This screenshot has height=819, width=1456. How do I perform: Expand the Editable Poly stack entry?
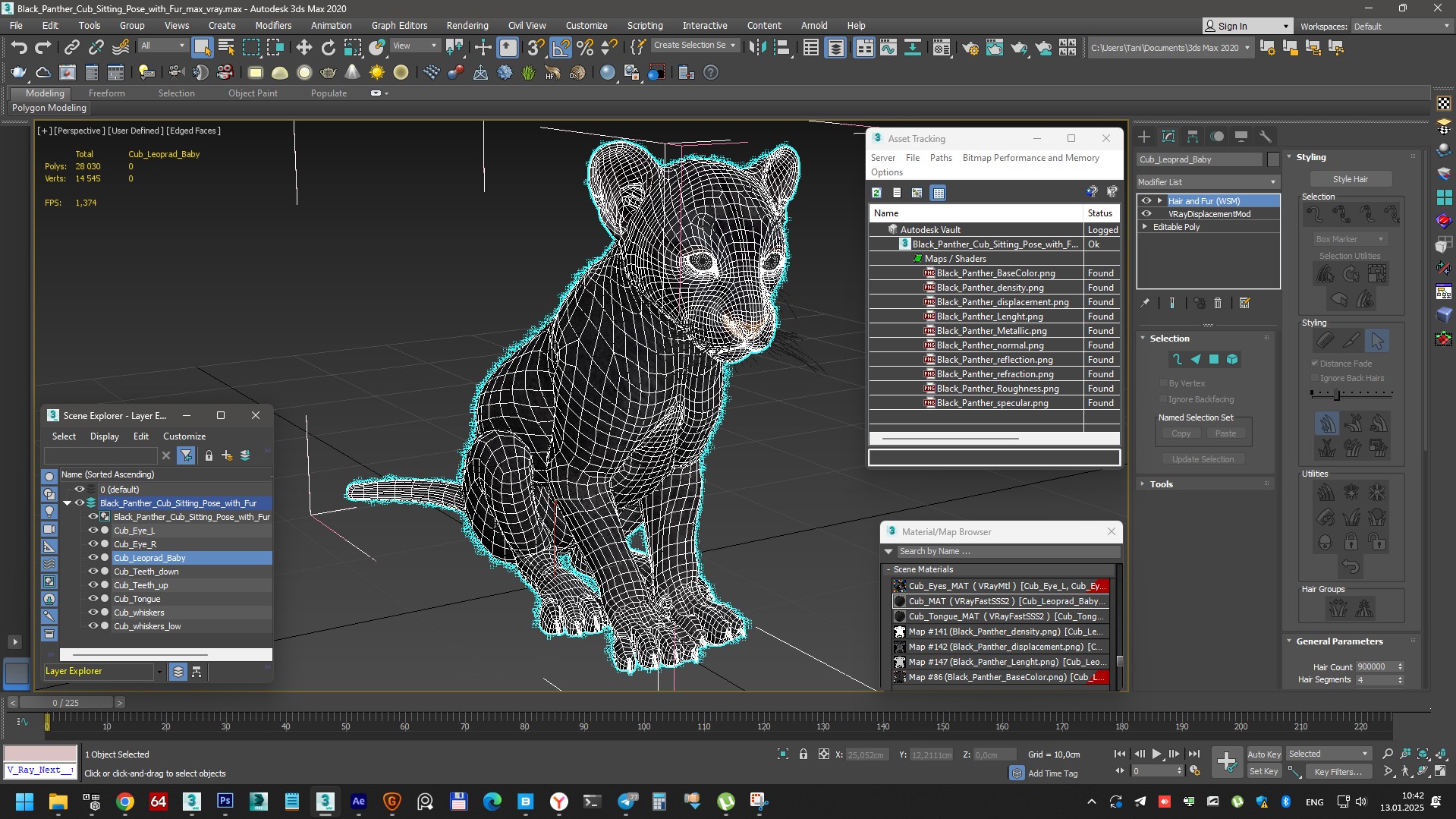coord(1145,227)
